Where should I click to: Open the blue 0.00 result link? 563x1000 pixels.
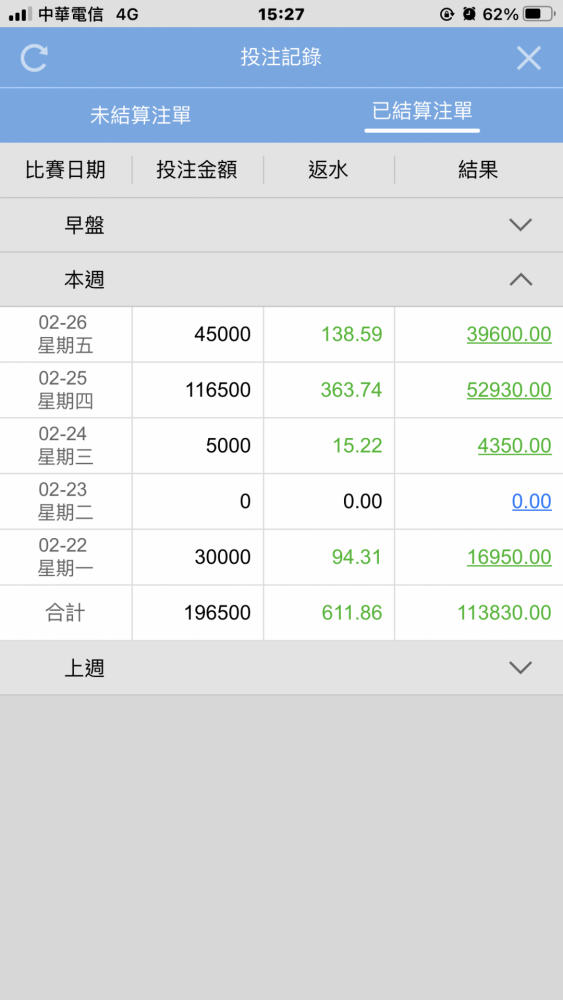532,501
